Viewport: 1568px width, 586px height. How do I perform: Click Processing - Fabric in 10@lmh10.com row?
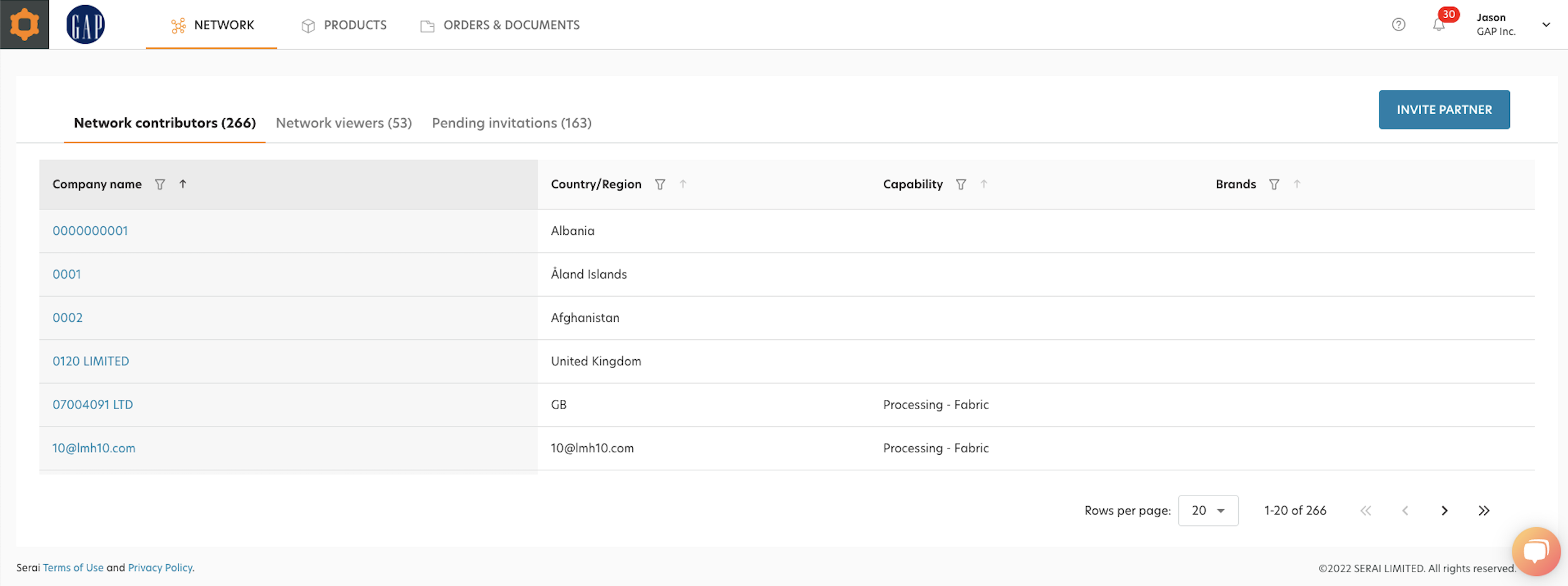click(x=936, y=448)
